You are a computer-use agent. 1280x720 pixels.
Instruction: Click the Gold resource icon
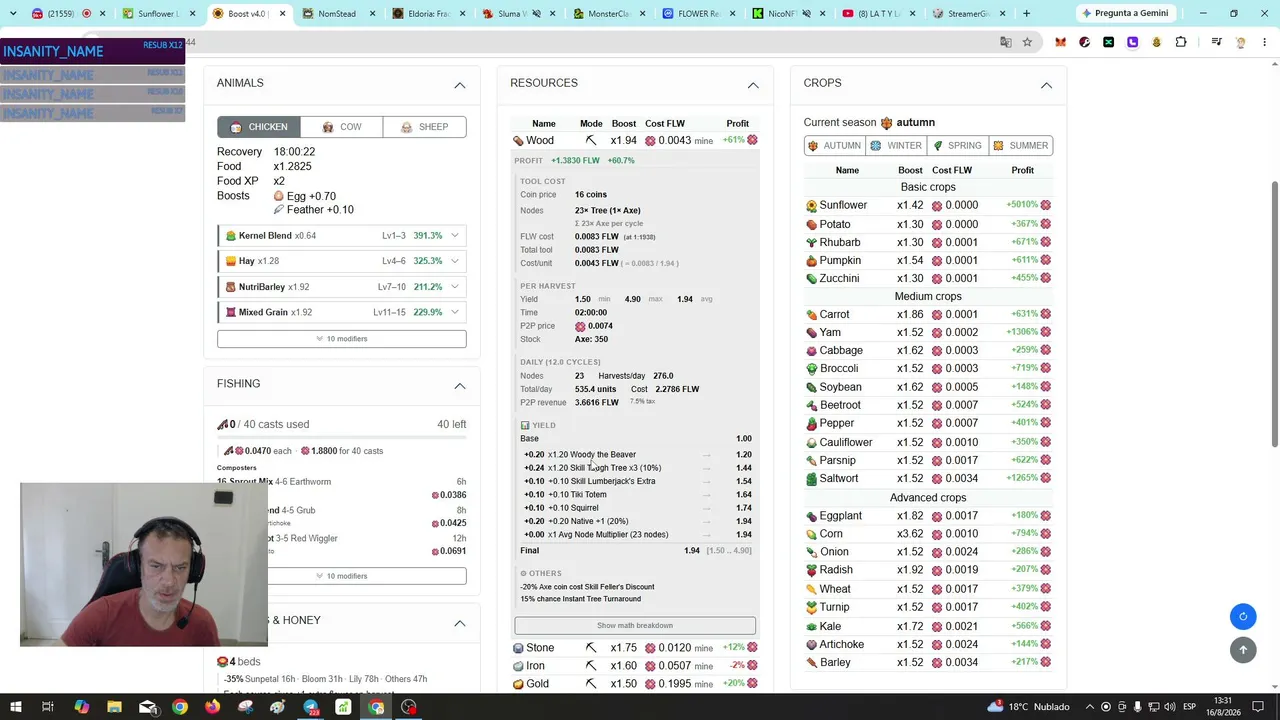point(518,684)
